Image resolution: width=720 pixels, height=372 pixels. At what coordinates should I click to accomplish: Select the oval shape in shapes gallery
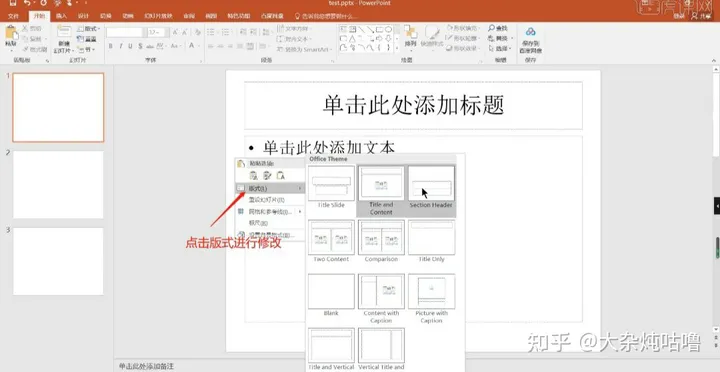[388, 29]
